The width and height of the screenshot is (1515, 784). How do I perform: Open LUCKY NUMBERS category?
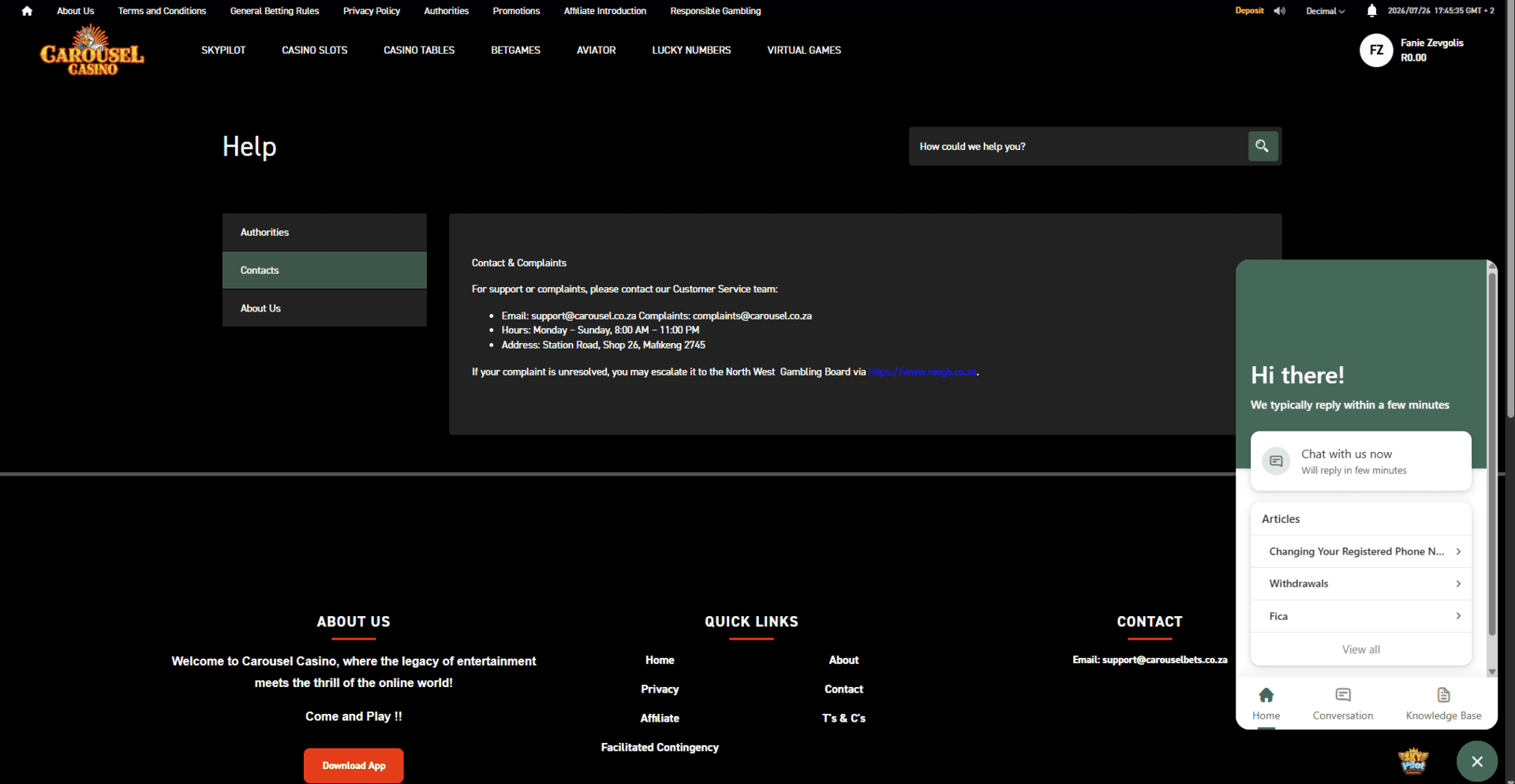(691, 50)
